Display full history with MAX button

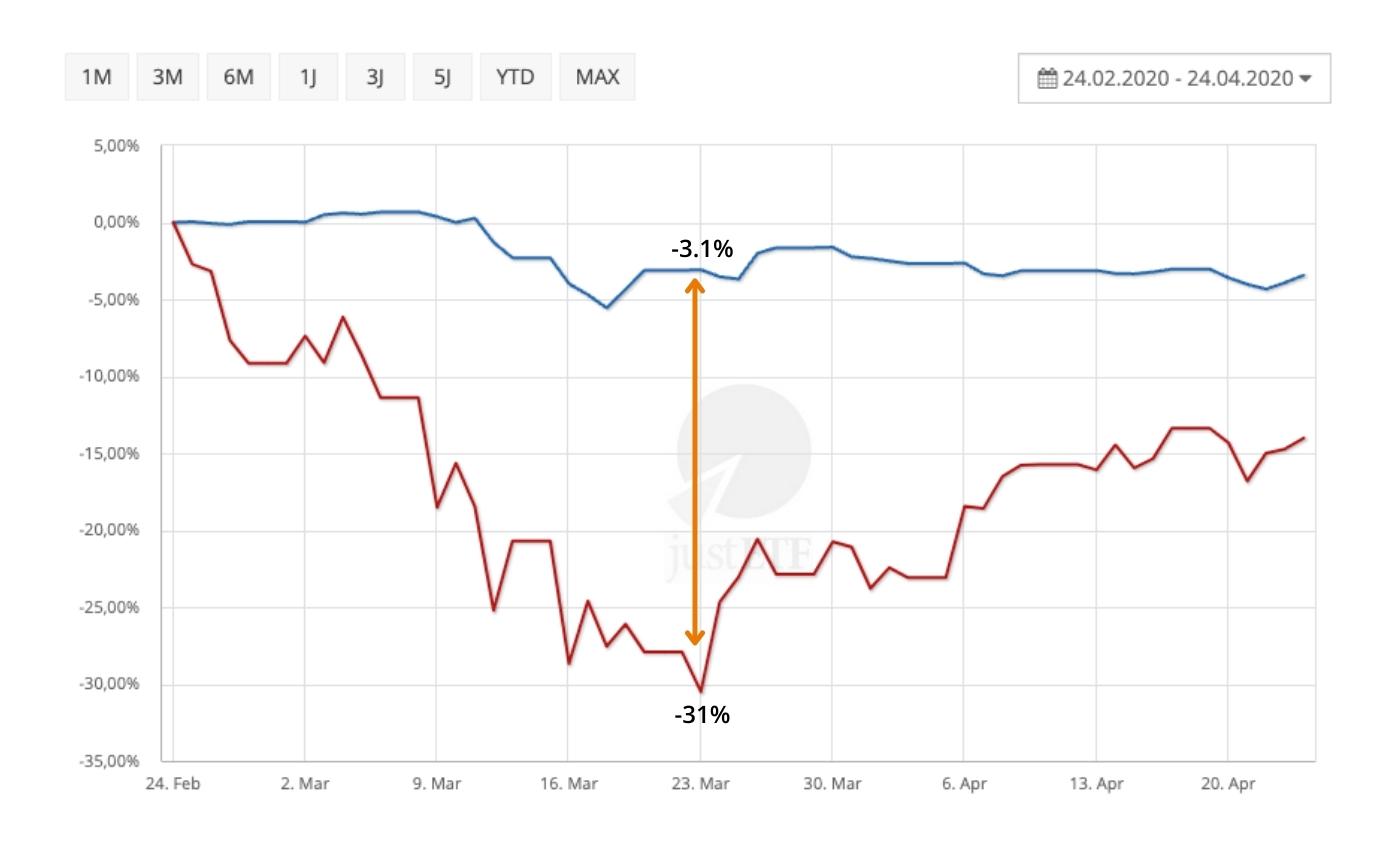coord(597,77)
